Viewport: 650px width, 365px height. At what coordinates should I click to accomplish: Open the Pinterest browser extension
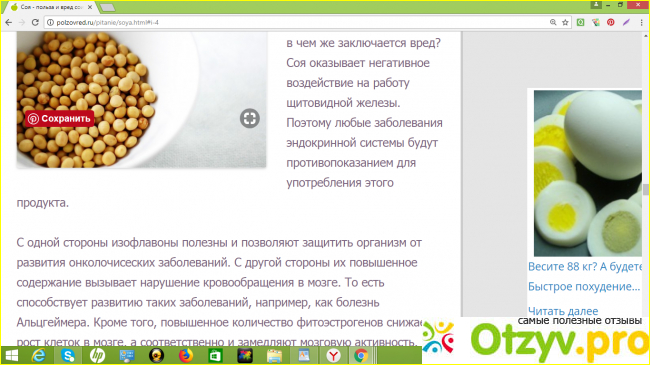click(x=611, y=22)
